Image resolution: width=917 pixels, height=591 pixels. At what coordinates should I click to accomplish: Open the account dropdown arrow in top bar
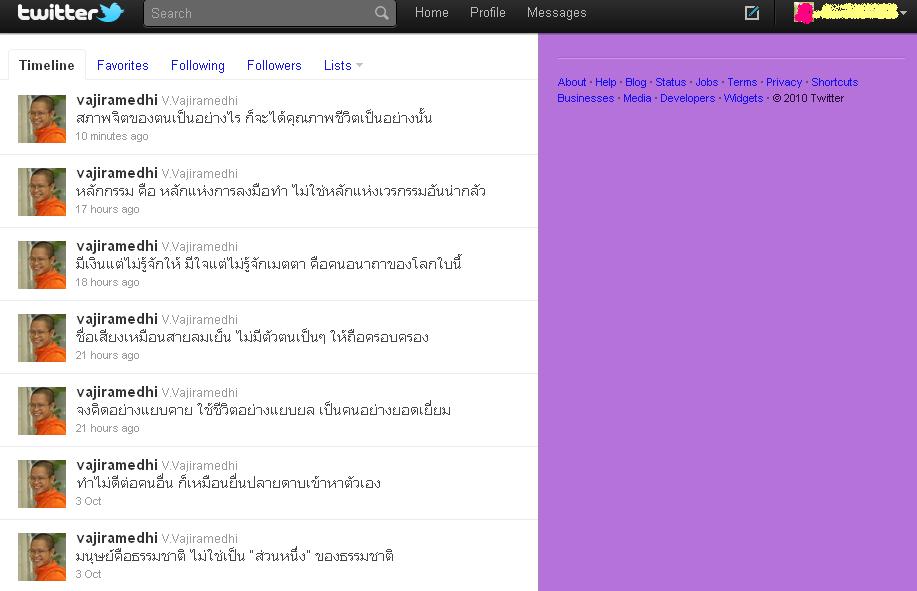(x=903, y=13)
